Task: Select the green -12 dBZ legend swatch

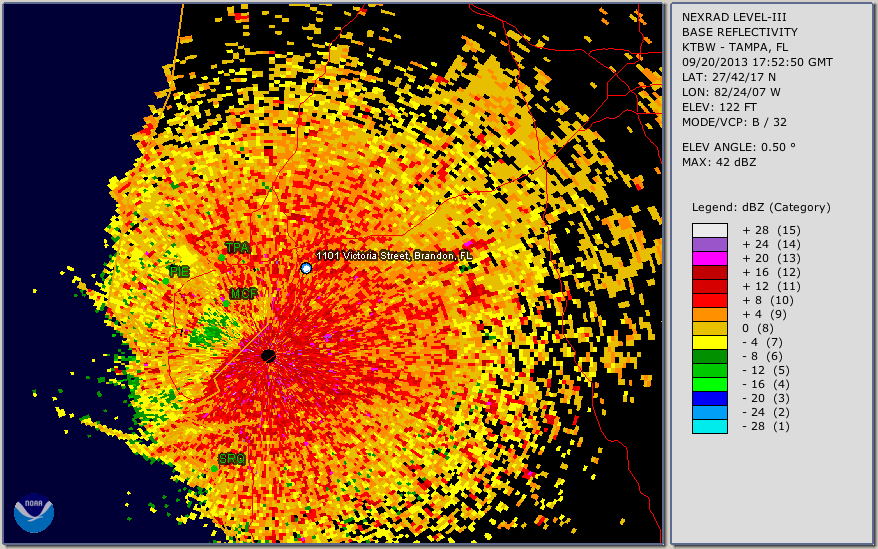Action: 710,370
